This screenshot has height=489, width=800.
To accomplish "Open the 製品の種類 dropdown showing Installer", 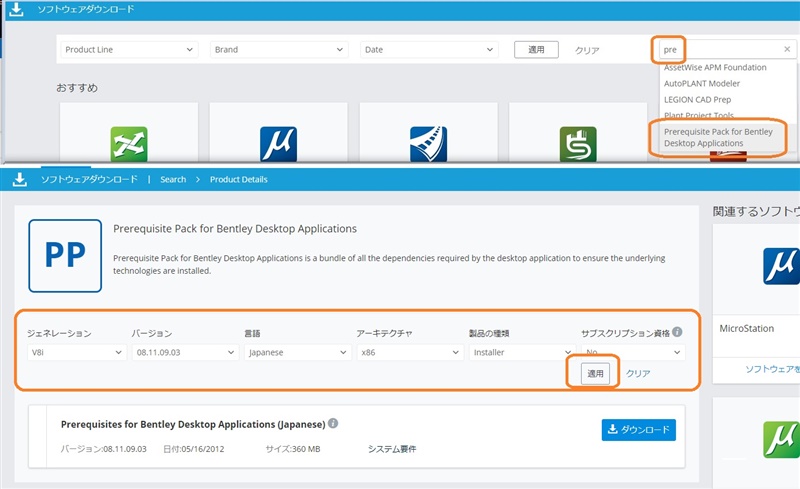I will point(522,352).
